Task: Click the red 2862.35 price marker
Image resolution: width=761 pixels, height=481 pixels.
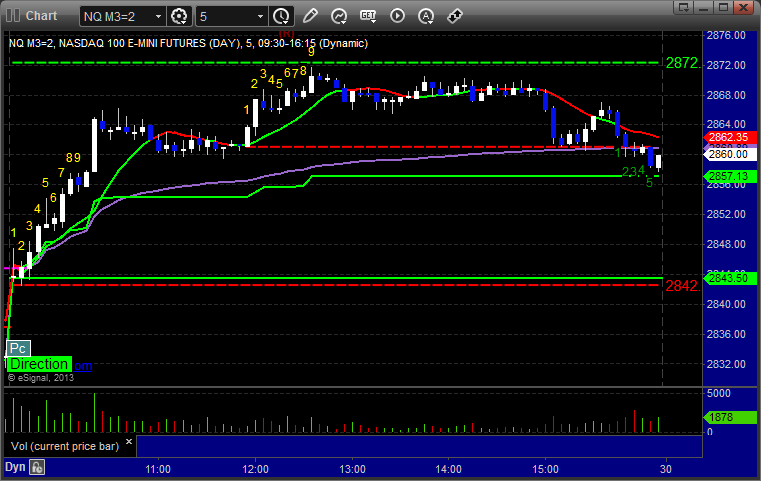Action: pos(730,137)
